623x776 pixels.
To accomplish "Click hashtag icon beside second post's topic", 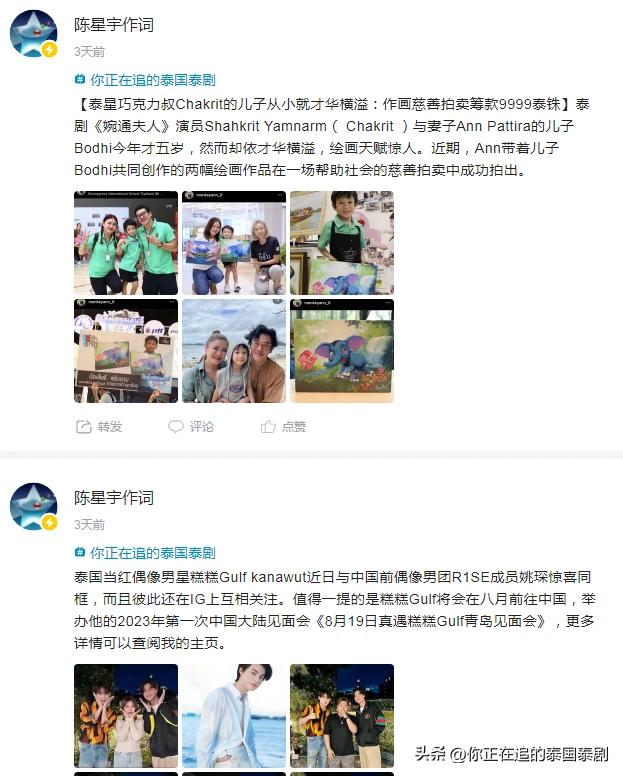I will tap(79, 552).
